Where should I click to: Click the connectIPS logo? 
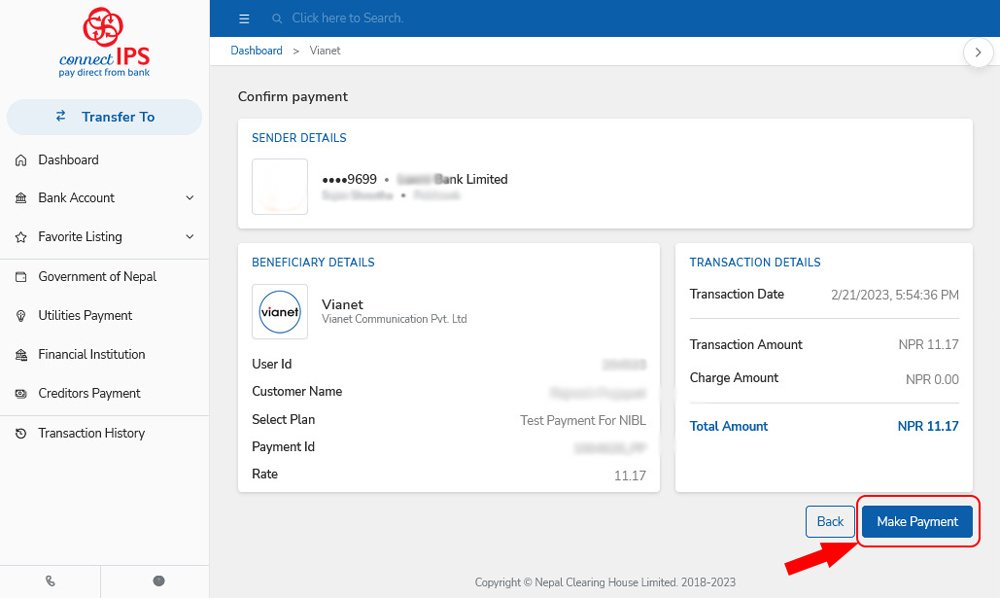[x=104, y=43]
